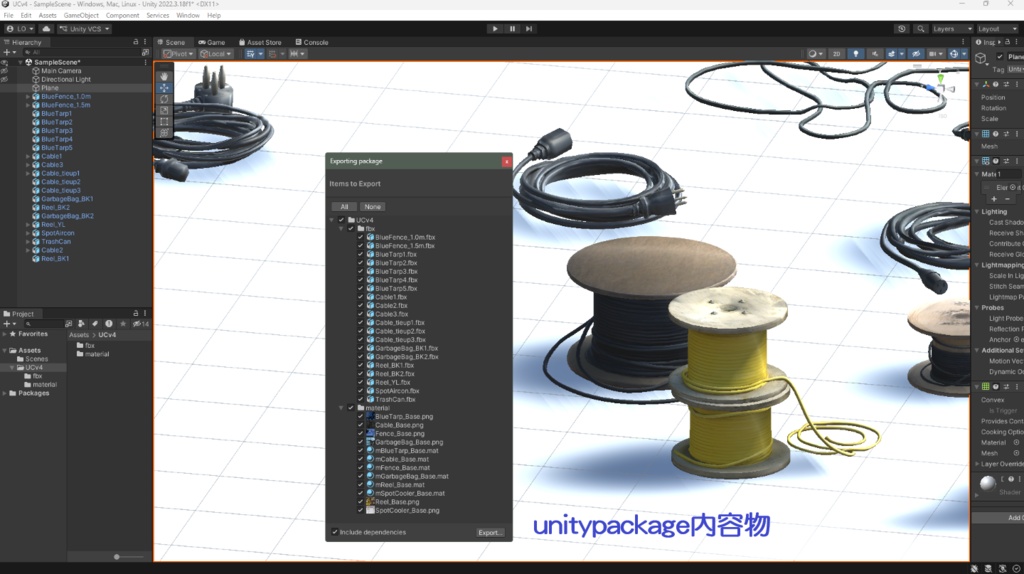The width and height of the screenshot is (1024, 574).
Task: Click favorites star icon in Project toolbar
Action: (123, 324)
